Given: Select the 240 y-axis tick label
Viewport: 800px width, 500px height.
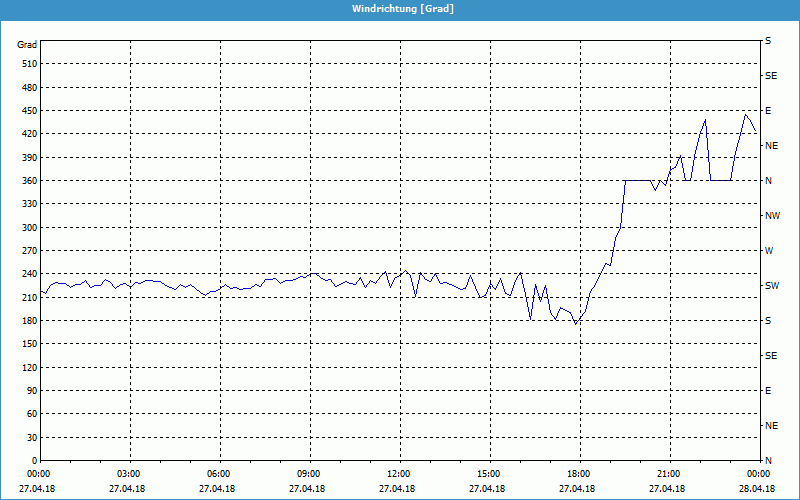Looking at the screenshot, I should tap(28, 274).
